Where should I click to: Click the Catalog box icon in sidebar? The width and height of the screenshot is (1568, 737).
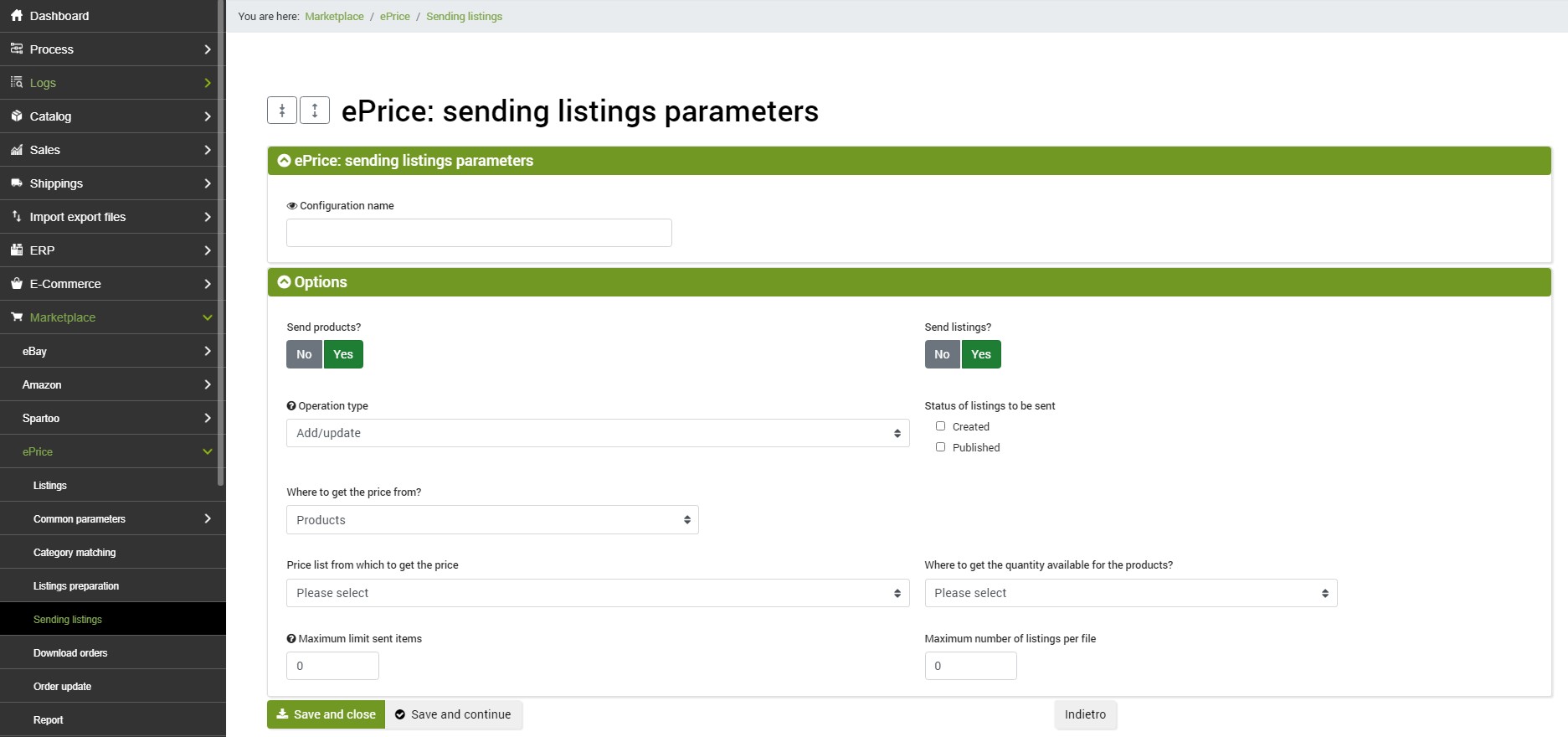tap(17, 116)
